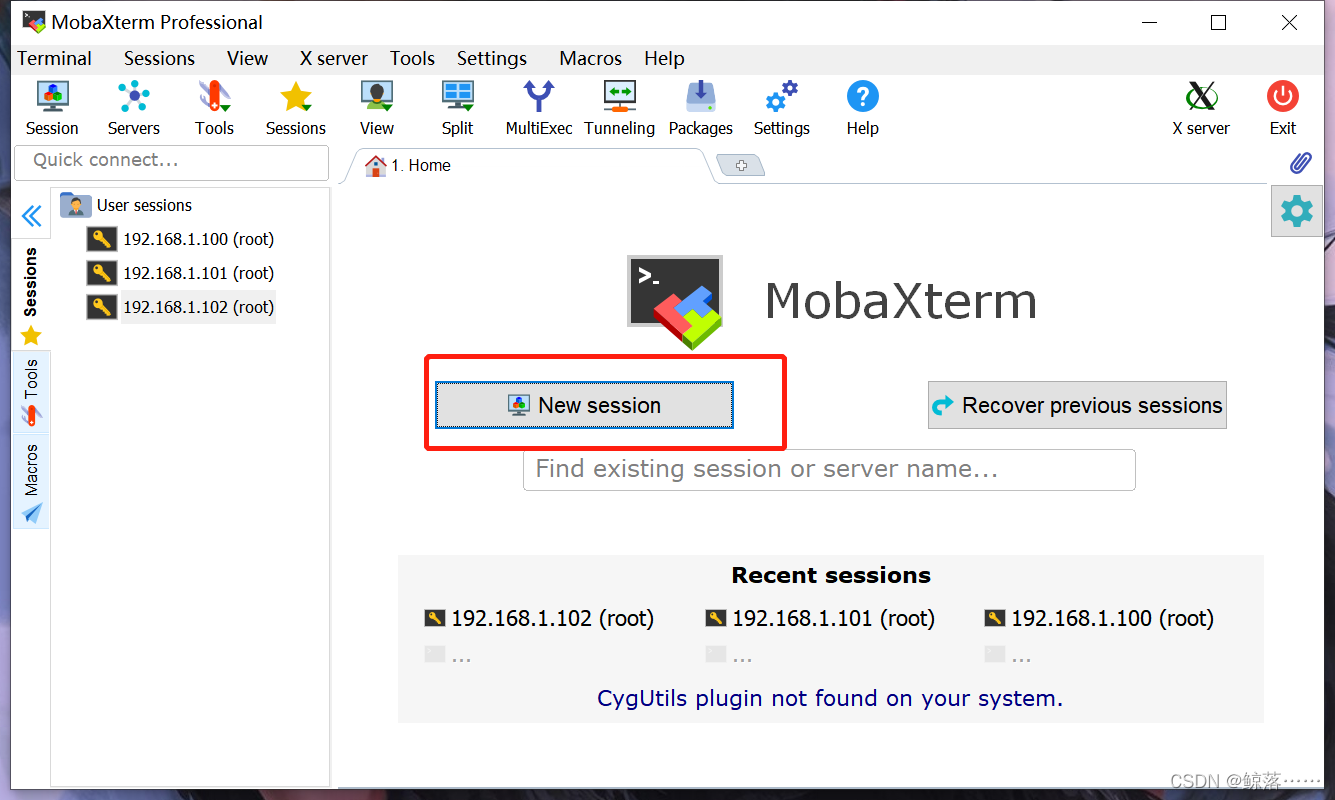The image size is (1335, 800).
Task: Open the X server menu
Action: (334, 58)
